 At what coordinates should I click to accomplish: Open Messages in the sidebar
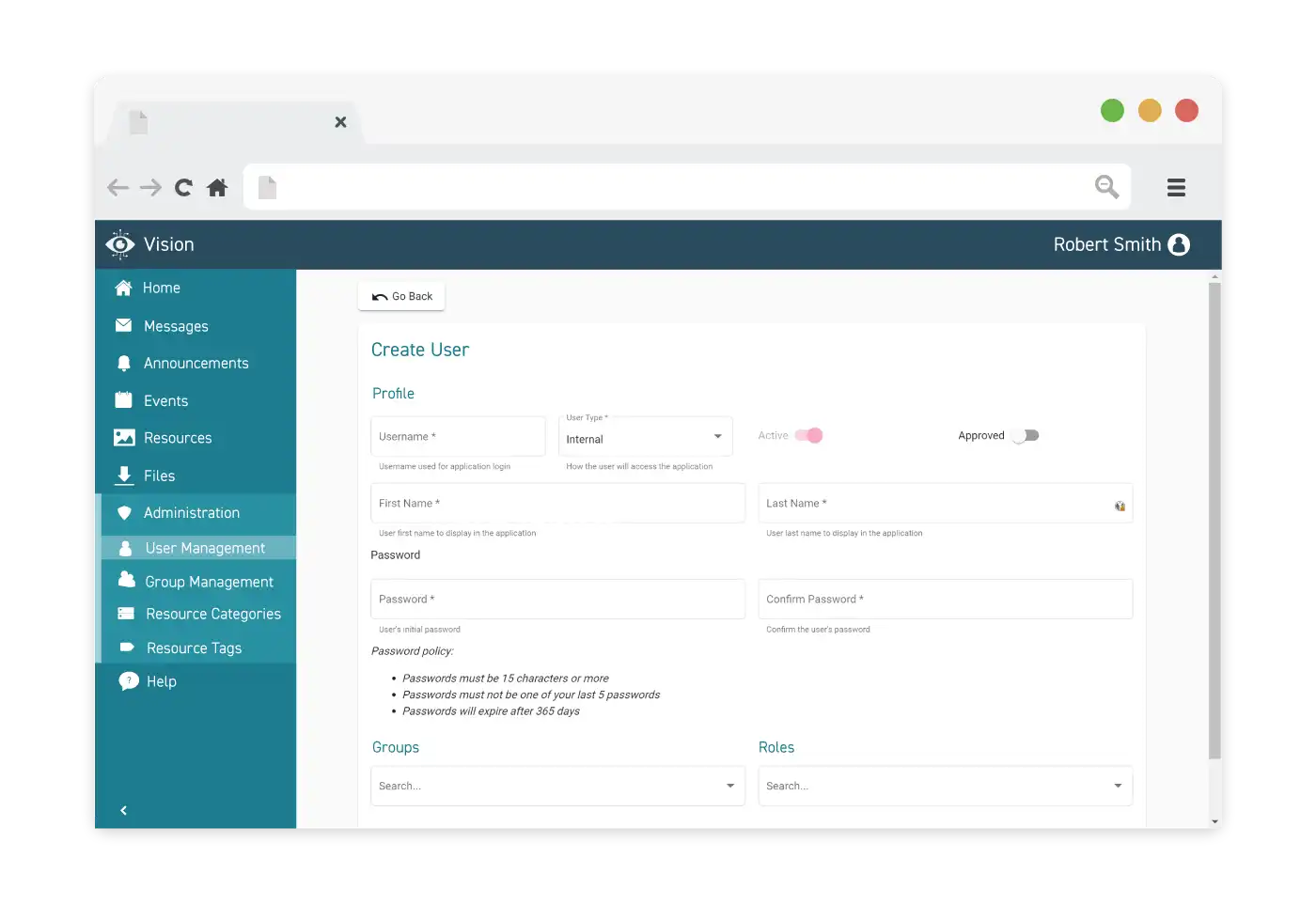176,326
